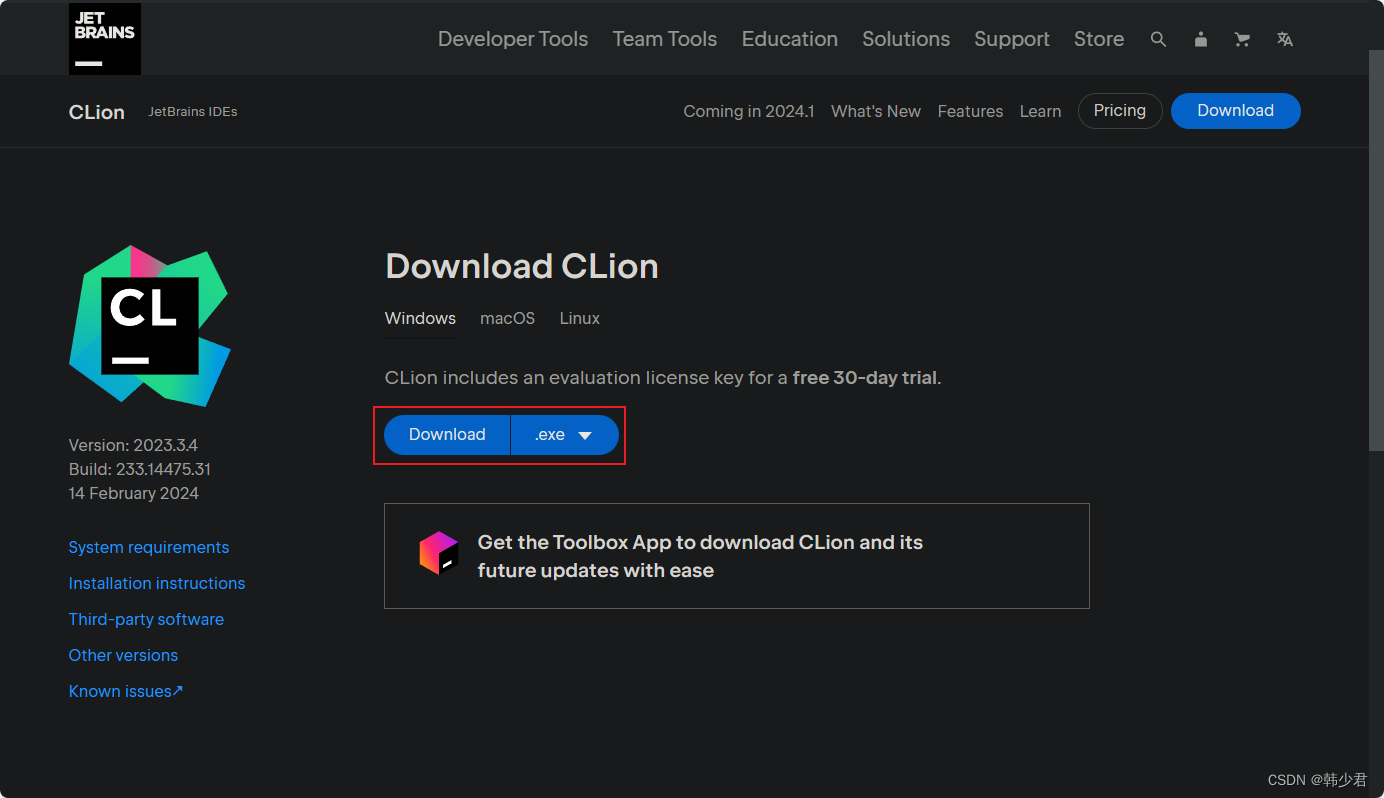Open the Installation instructions link

[157, 583]
